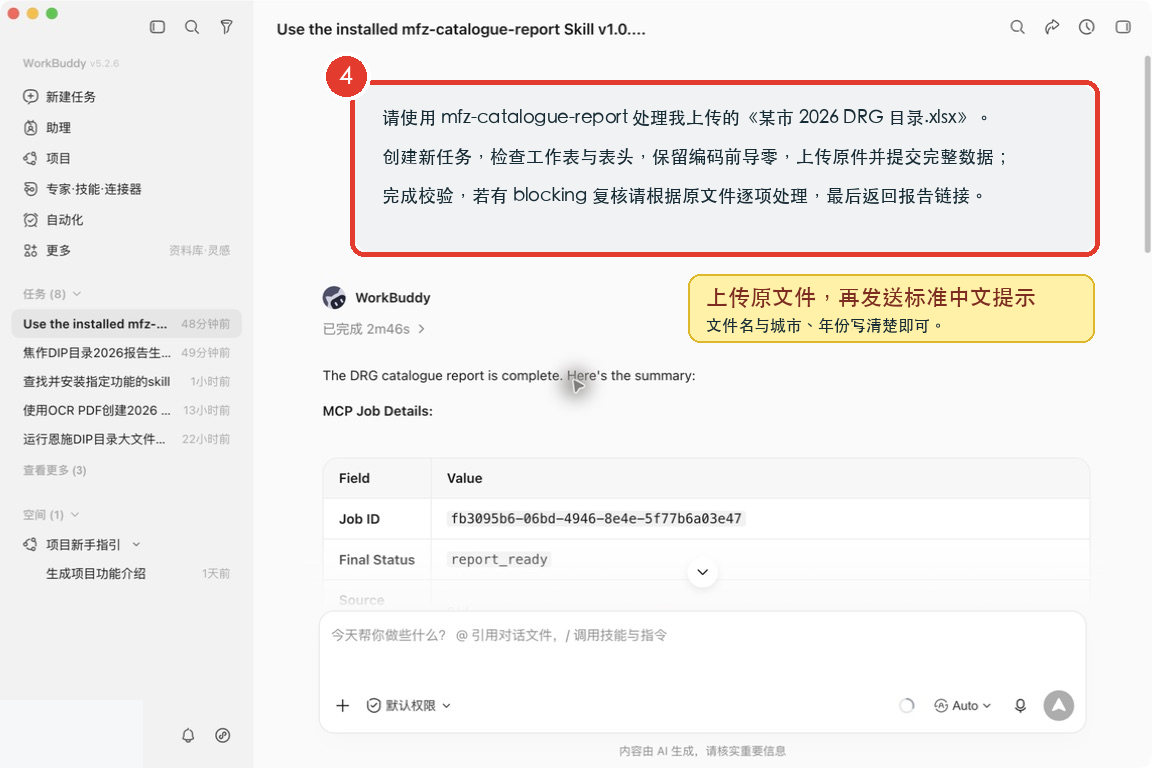Image resolution: width=1152 pixels, height=768 pixels.
Task: Click the vertical scrollbar of chat
Action: tap(1148, 154)
